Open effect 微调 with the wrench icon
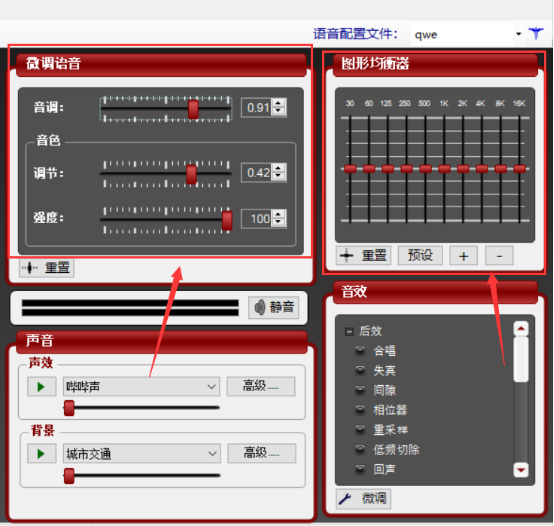554x526 pixels. point(363,498)
